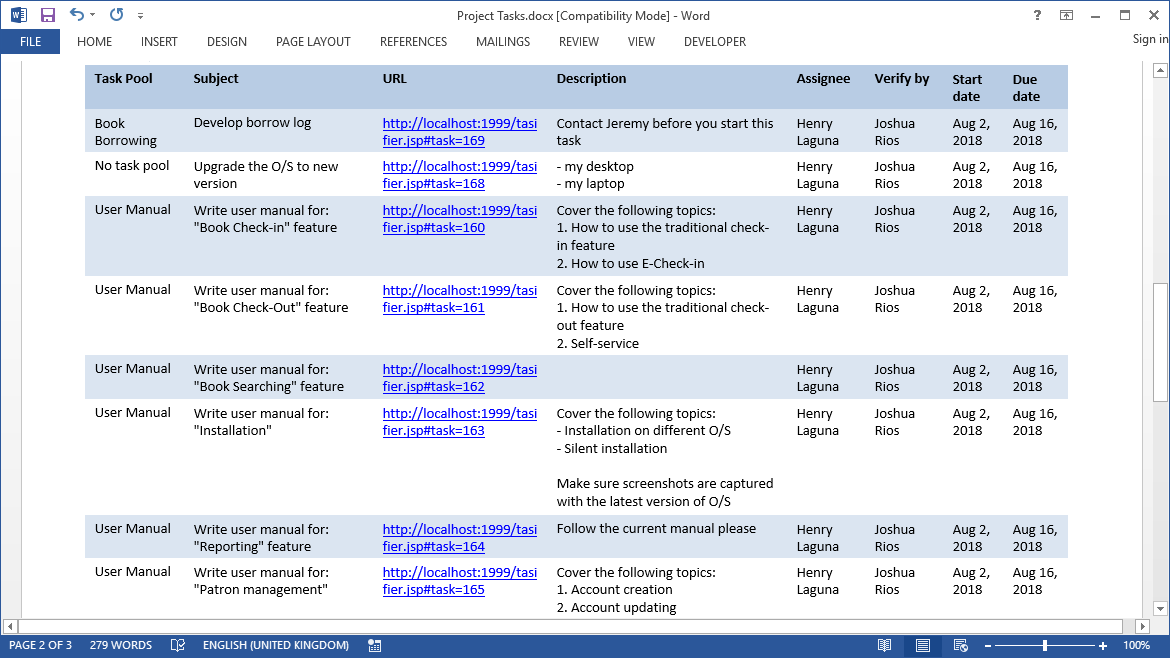This screenshot has height=658, width=1170.
Task: Click the Task Pool column header
Action: click(123, 78)
